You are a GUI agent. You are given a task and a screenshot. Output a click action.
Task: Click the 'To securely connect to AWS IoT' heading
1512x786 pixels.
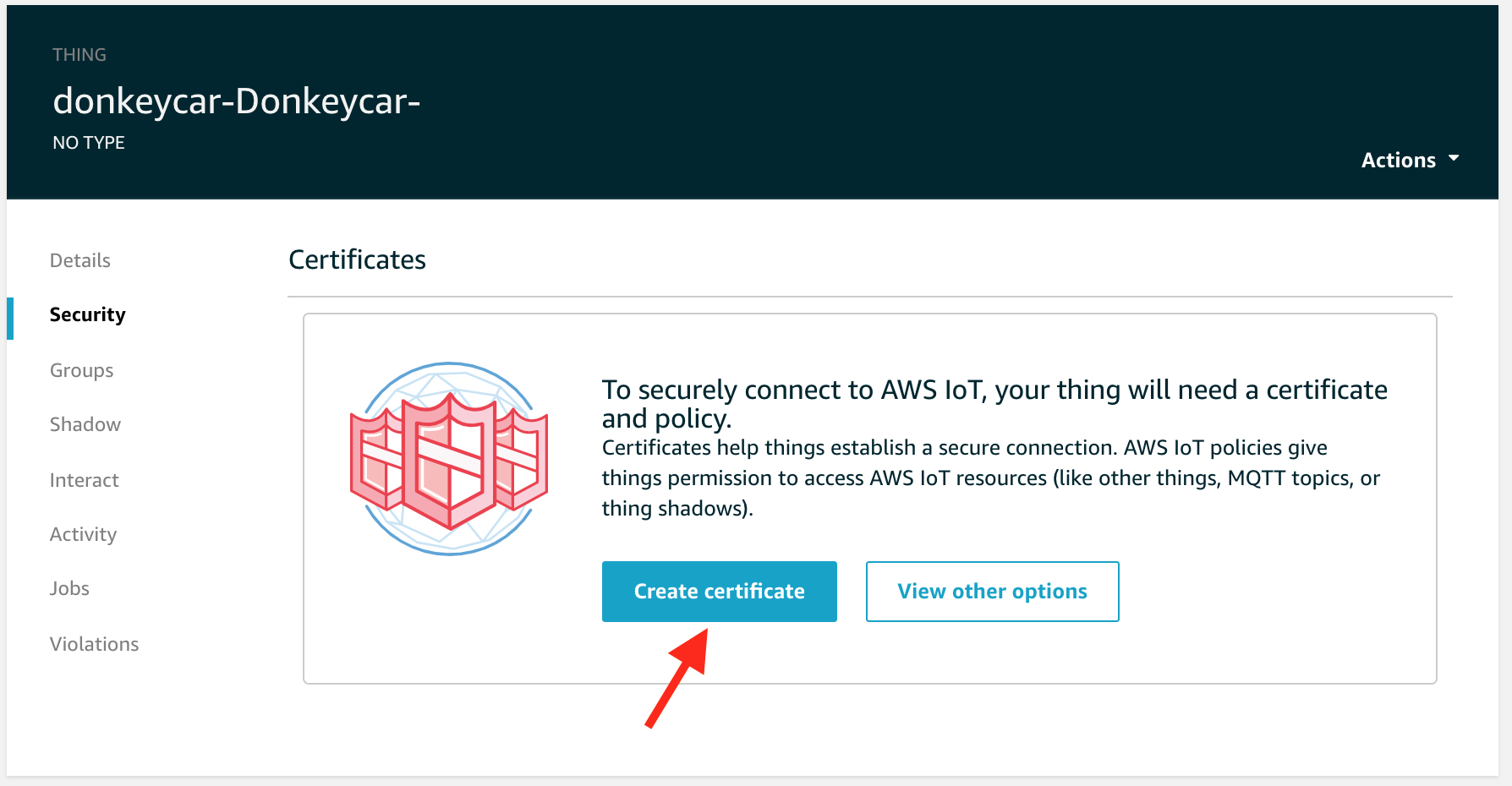point(994,404)
